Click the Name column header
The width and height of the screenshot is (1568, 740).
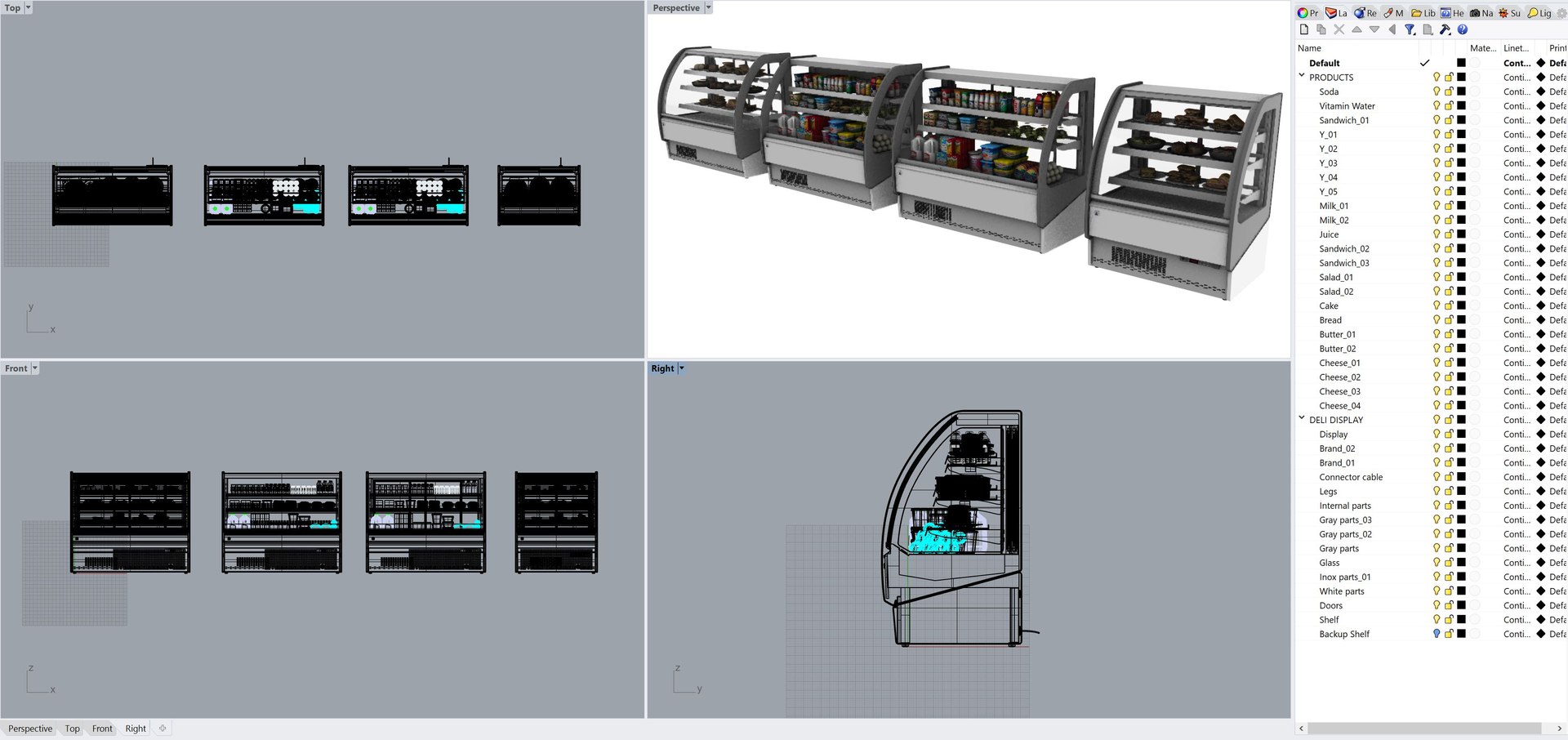1309,48
